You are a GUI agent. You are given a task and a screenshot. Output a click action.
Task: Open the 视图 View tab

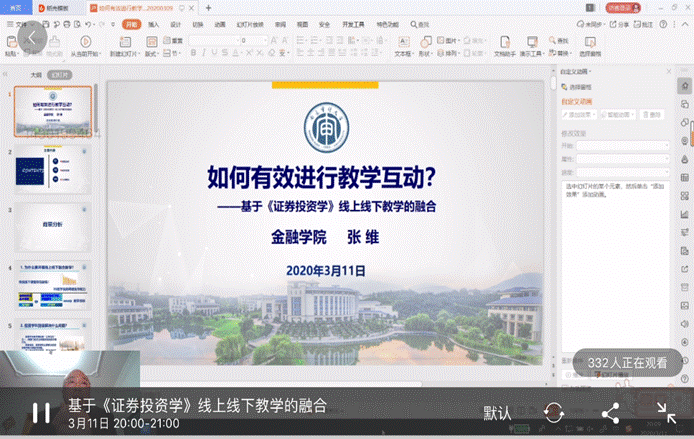(302, 24)
